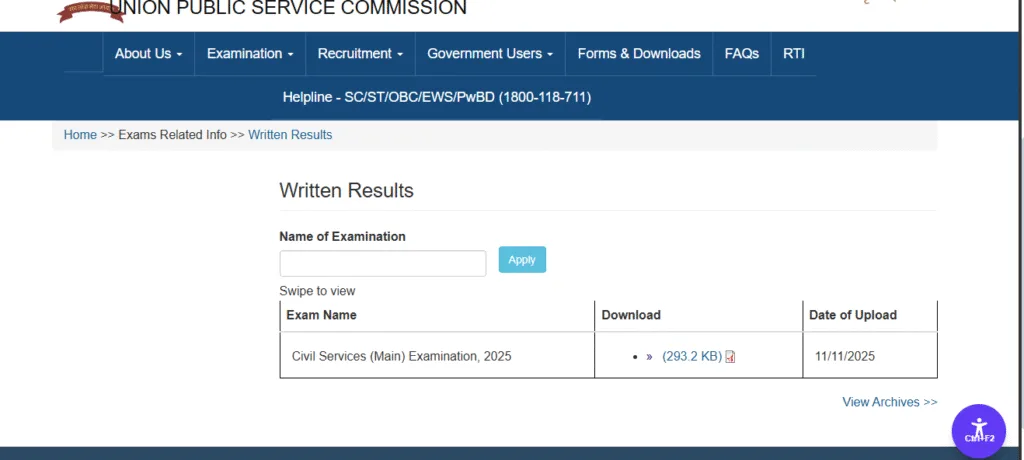Open the RTI menu item
Screen dimensions: 1024x460
(793, 54)
